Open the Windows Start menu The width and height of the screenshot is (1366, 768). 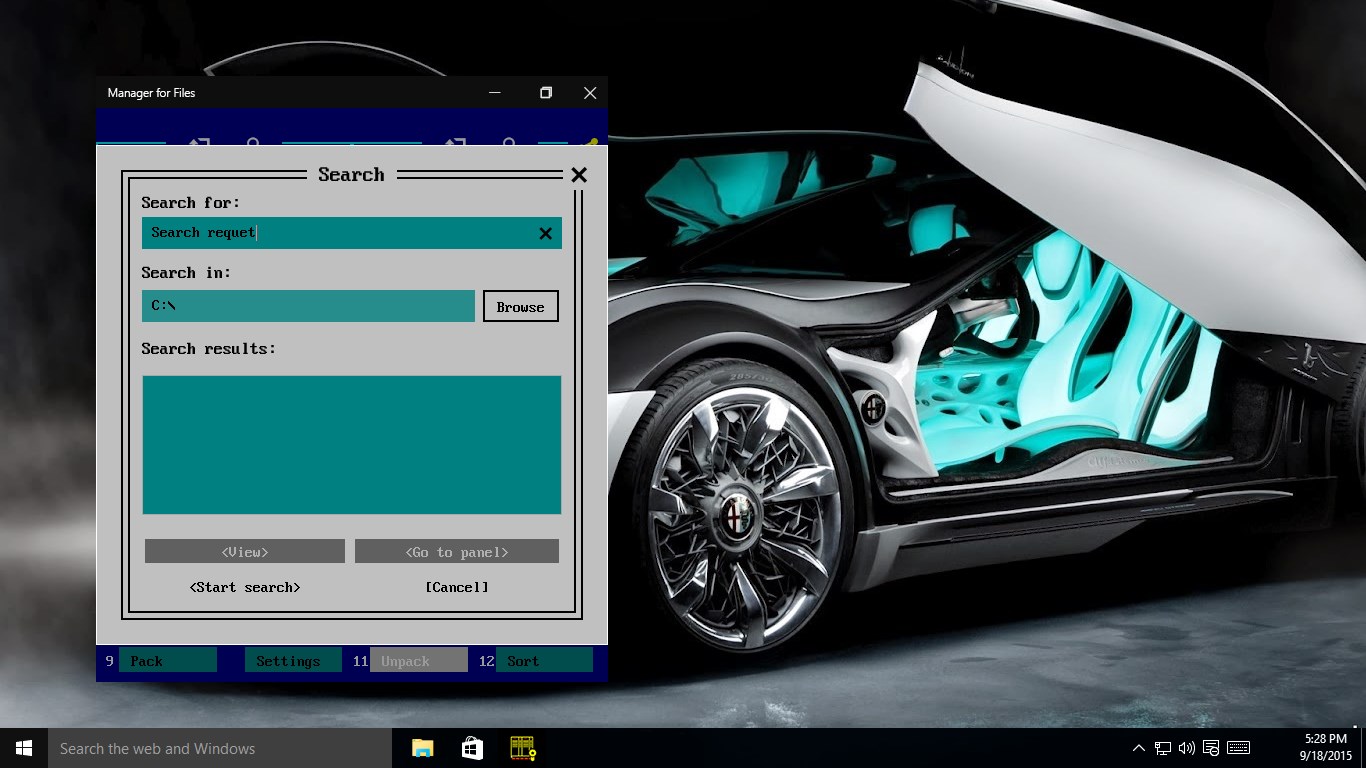click(x=24, y=748)
